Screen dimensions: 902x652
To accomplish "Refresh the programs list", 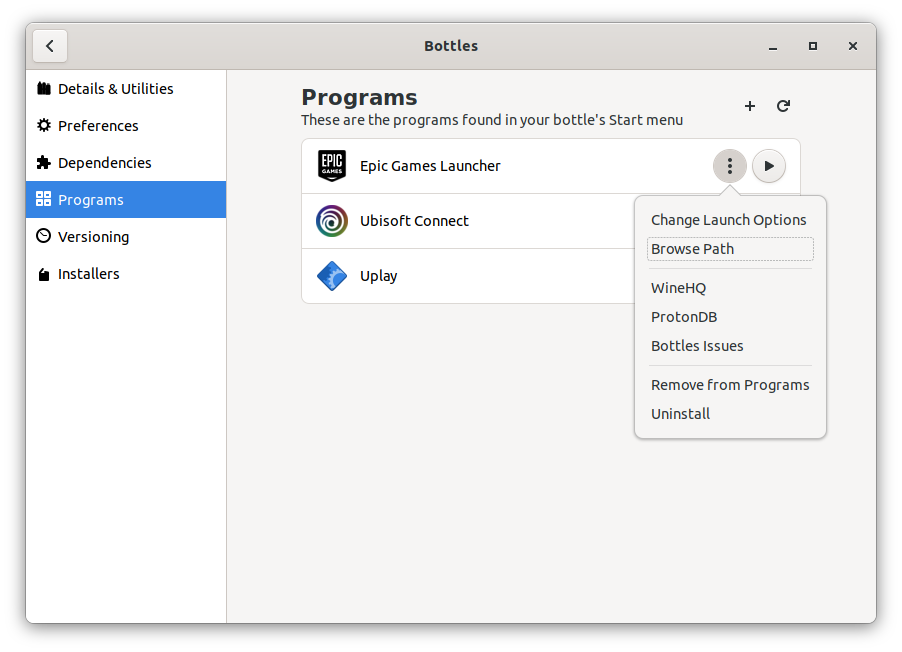I will click(783, 106).
